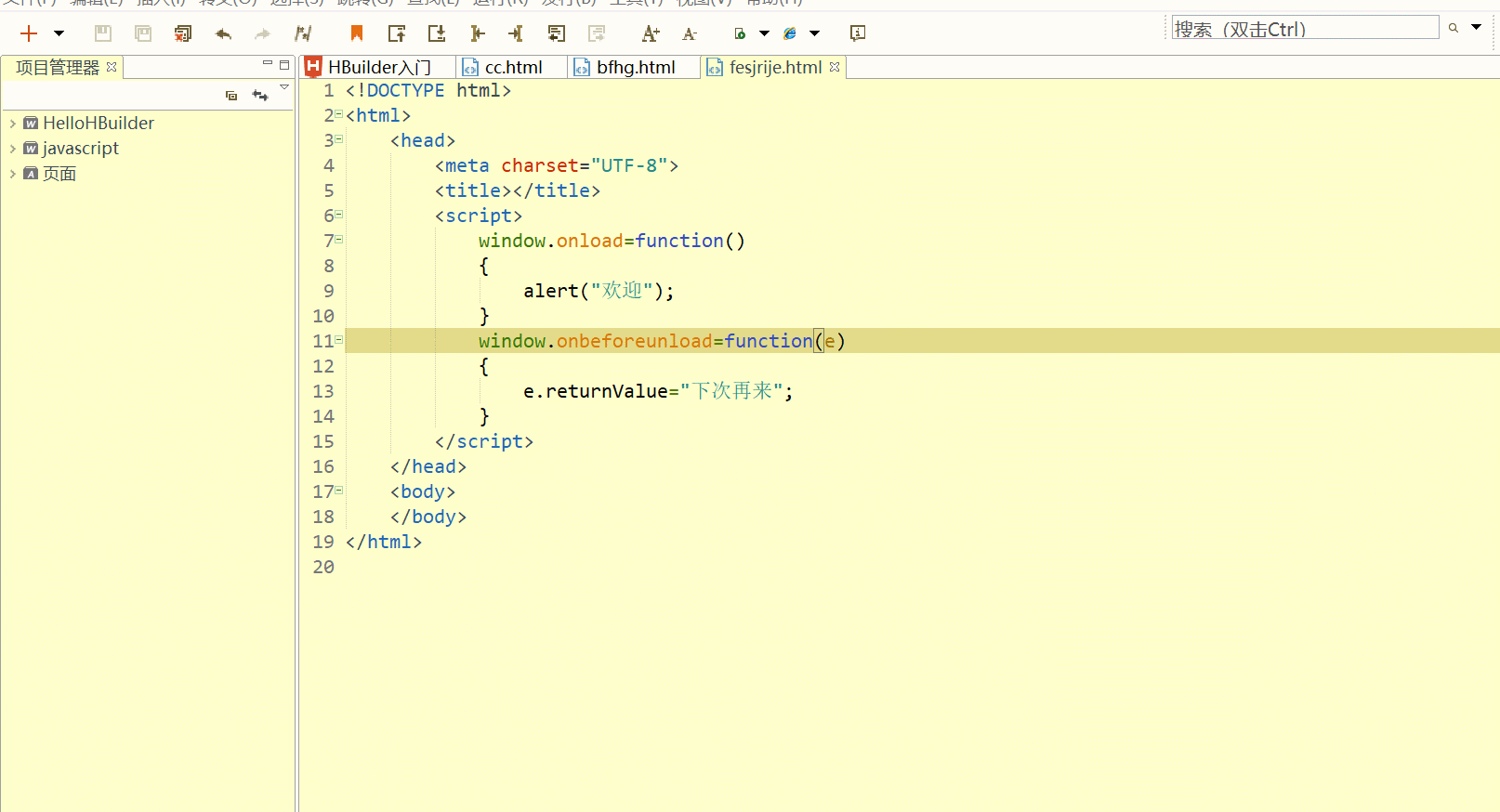1500x812 pixels.
Task: Click the browser preview globe icon
Action: [x=790, y=33]
